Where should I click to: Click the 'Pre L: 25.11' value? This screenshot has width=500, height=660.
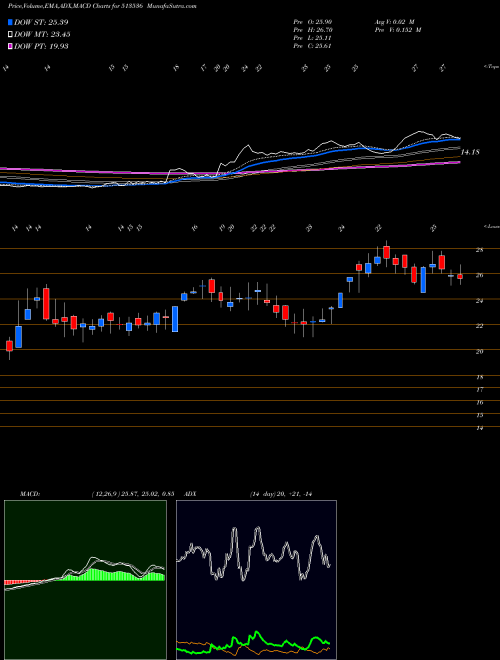click(x=312, y=38)
